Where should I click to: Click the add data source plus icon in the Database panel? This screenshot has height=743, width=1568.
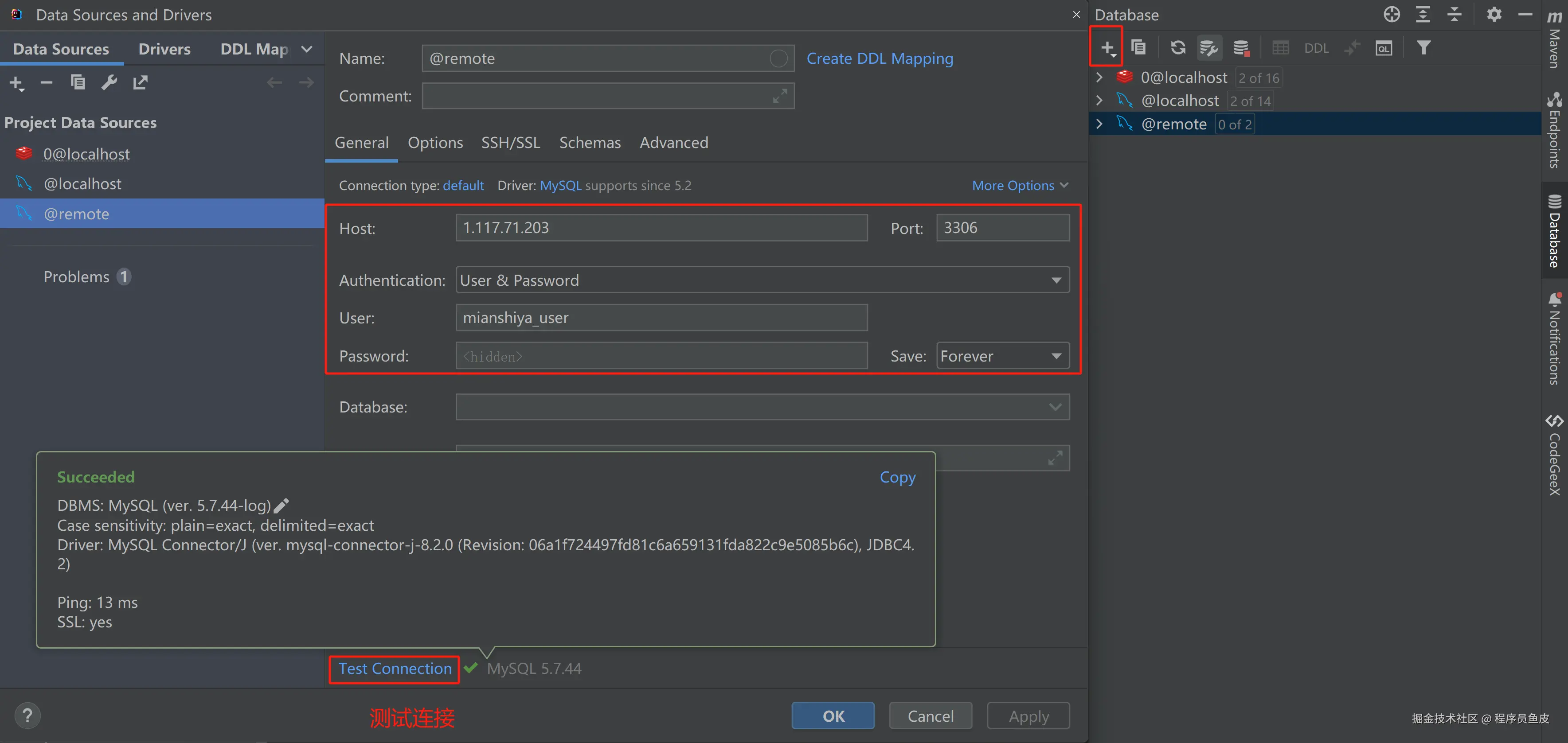1107,47
